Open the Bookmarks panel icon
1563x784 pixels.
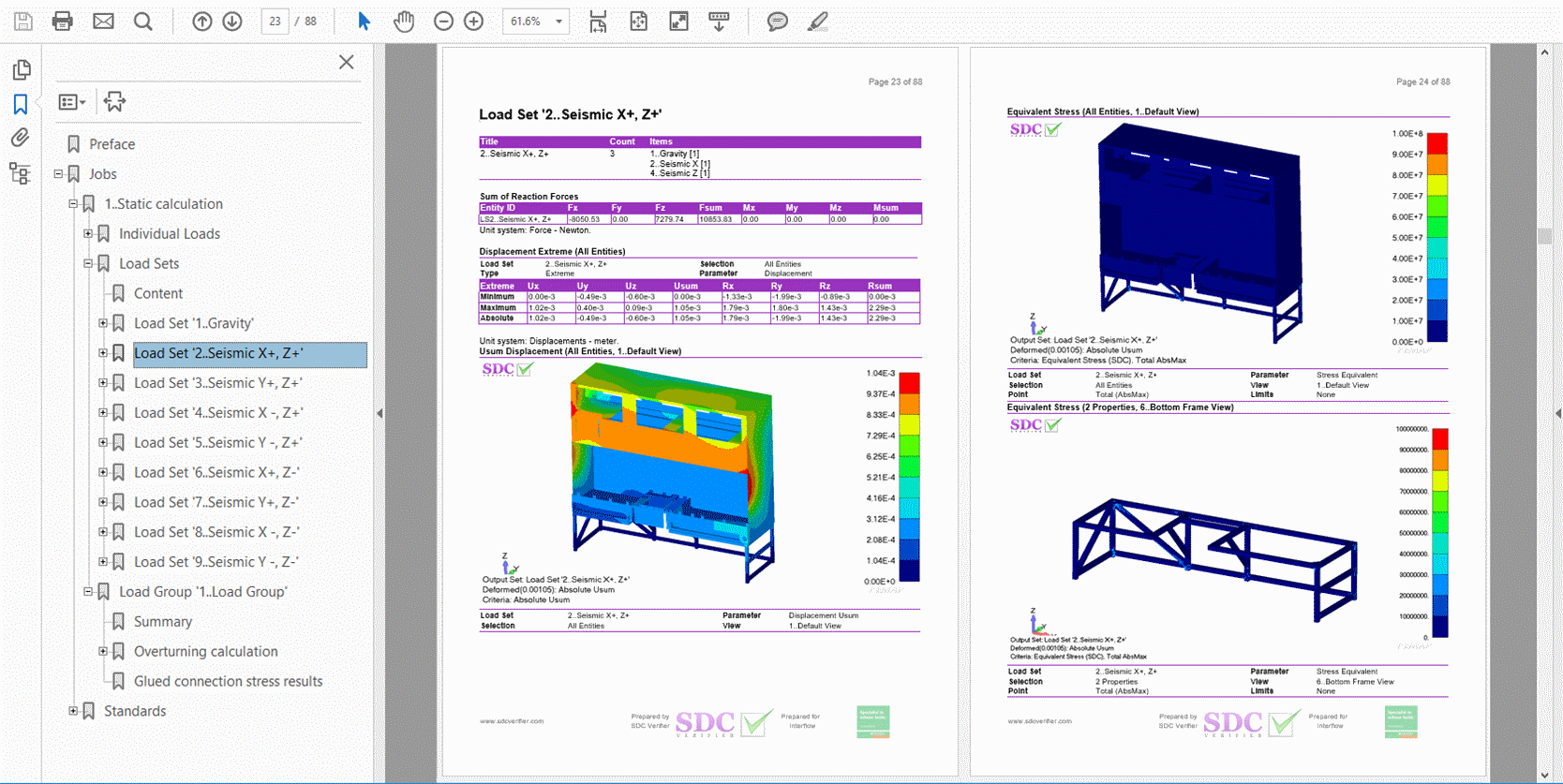pyautogui.click(x=21, y=104)
